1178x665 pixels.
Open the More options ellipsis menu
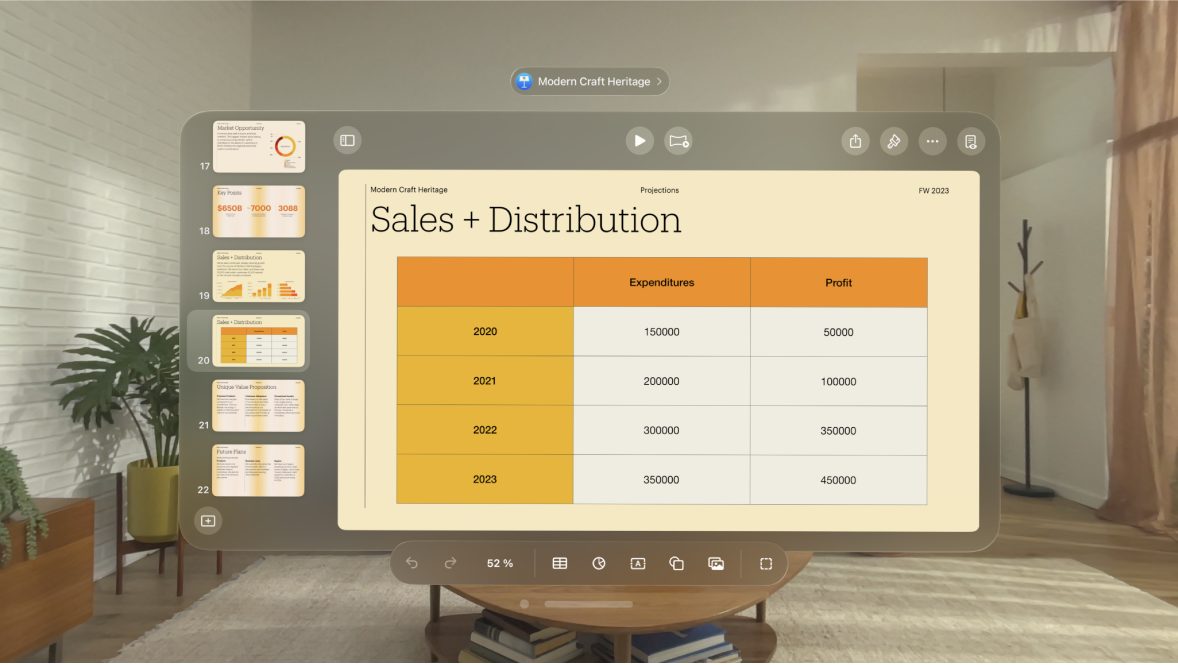[x=932, y=141]
